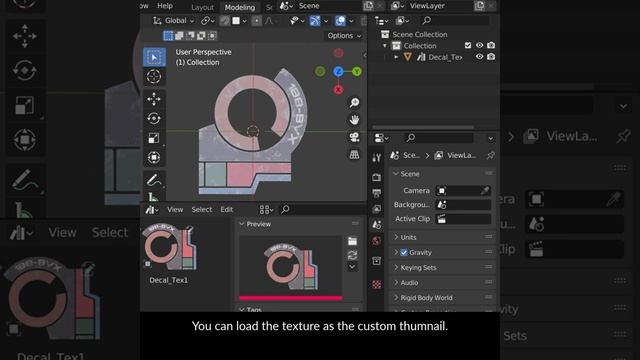Image resolution: width=640 pixels, height=360 pixels.
Task: Click the viewport zoom magnifier icon
Action: [x=354, y=102]
